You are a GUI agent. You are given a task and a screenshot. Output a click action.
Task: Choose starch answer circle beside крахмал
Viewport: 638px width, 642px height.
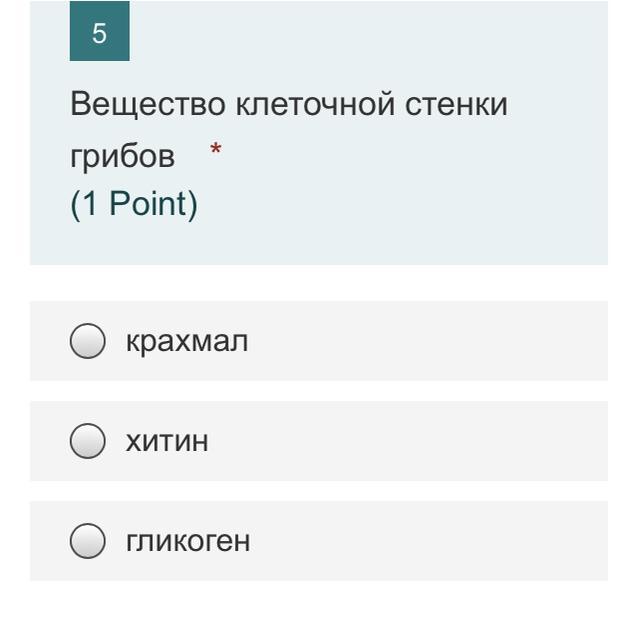click(x=88, y=341)
